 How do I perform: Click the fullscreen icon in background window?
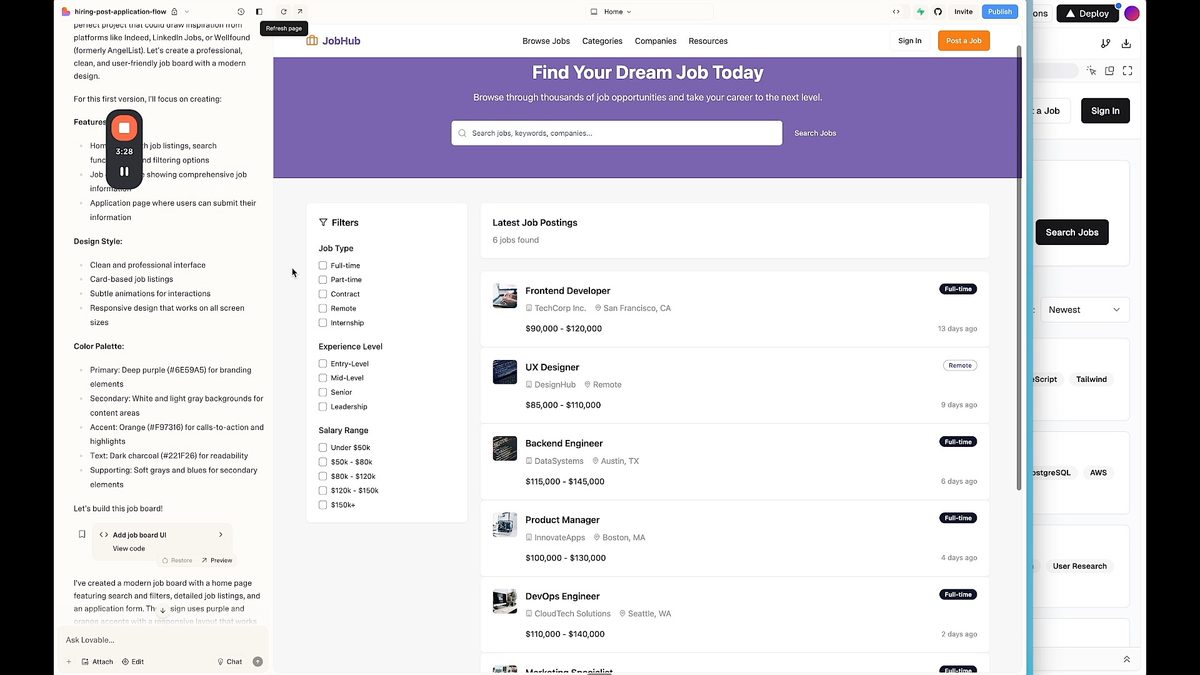[1128, 70]
